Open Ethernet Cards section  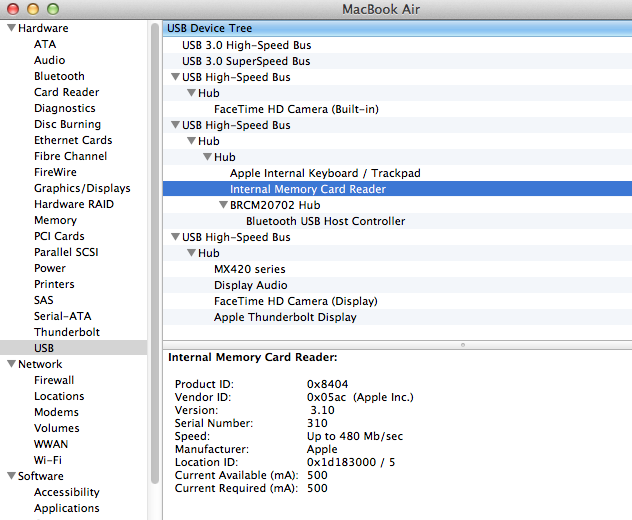73,140
